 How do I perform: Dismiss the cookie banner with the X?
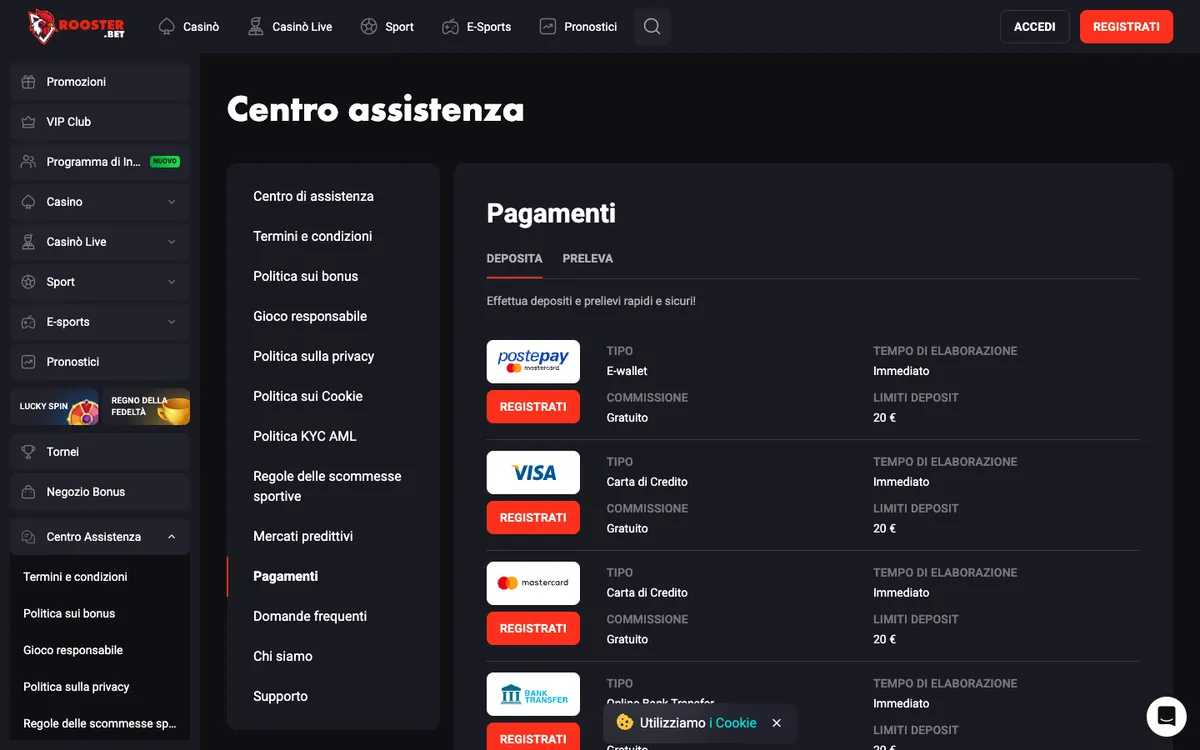coord(777,723)
